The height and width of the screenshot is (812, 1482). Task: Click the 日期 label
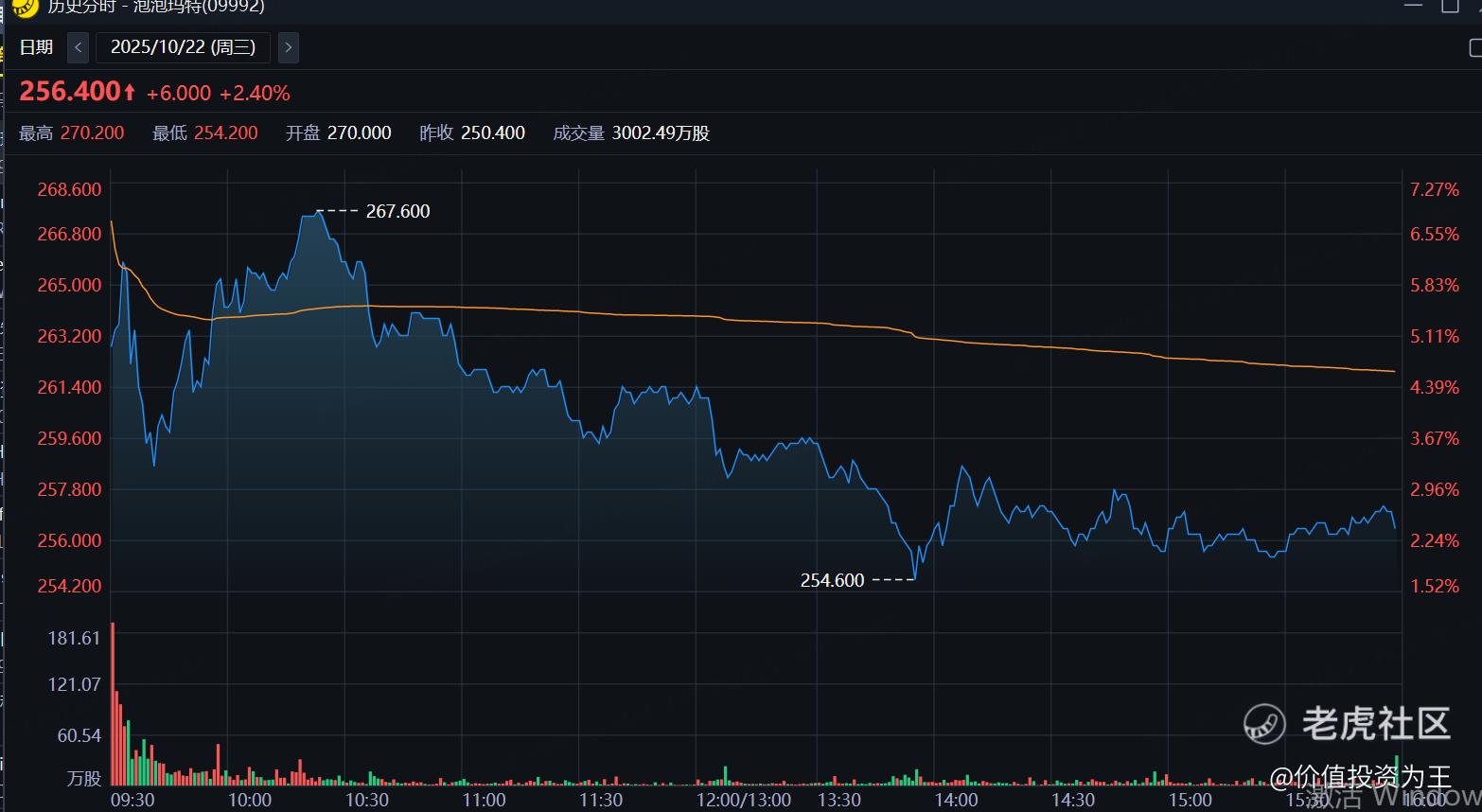click(x=36, y=47)
